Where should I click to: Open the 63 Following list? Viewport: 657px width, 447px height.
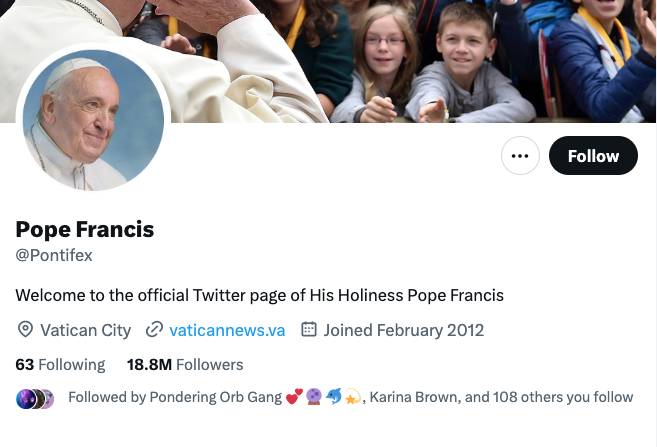(x=60, y=364)
